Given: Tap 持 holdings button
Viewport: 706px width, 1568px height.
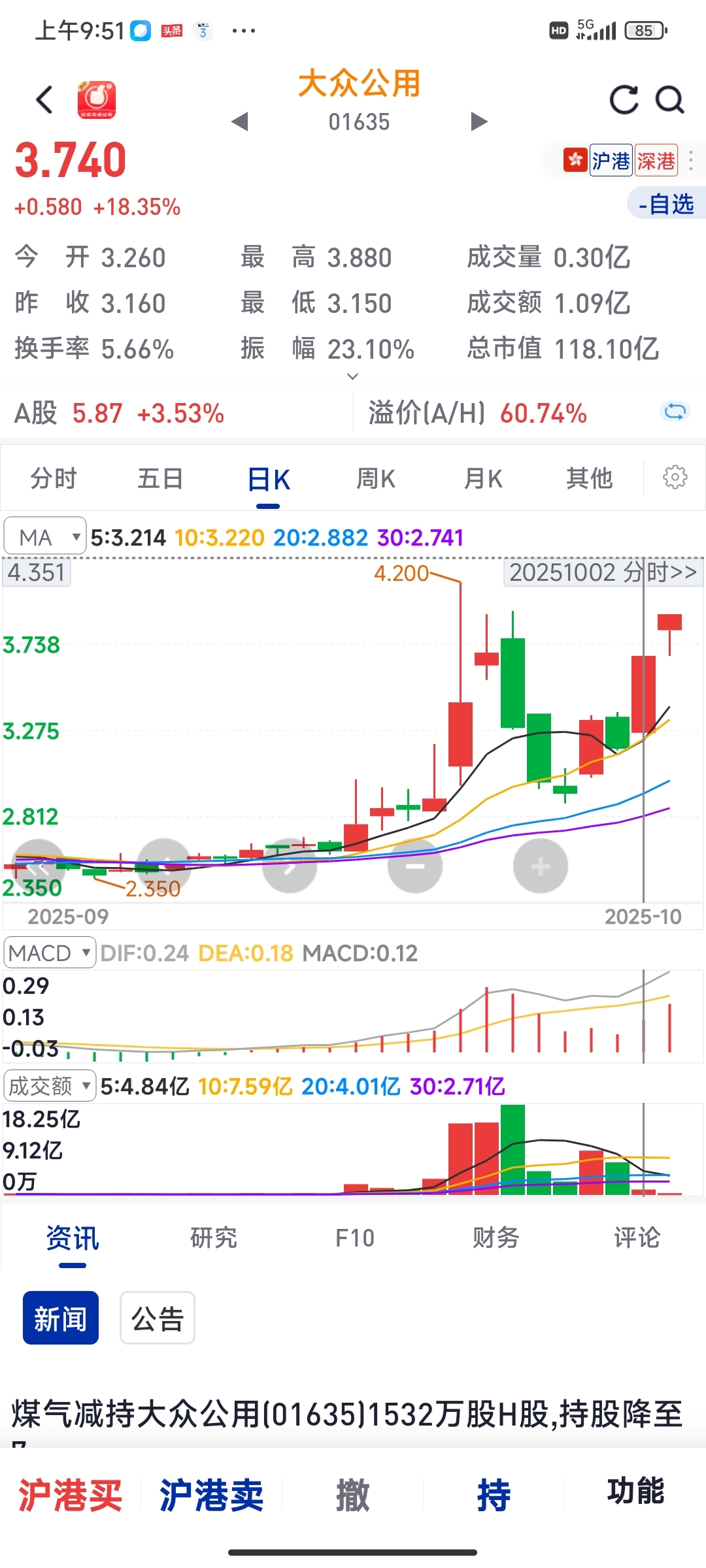Looking at the screenshot, I should tap(494, 1495).
